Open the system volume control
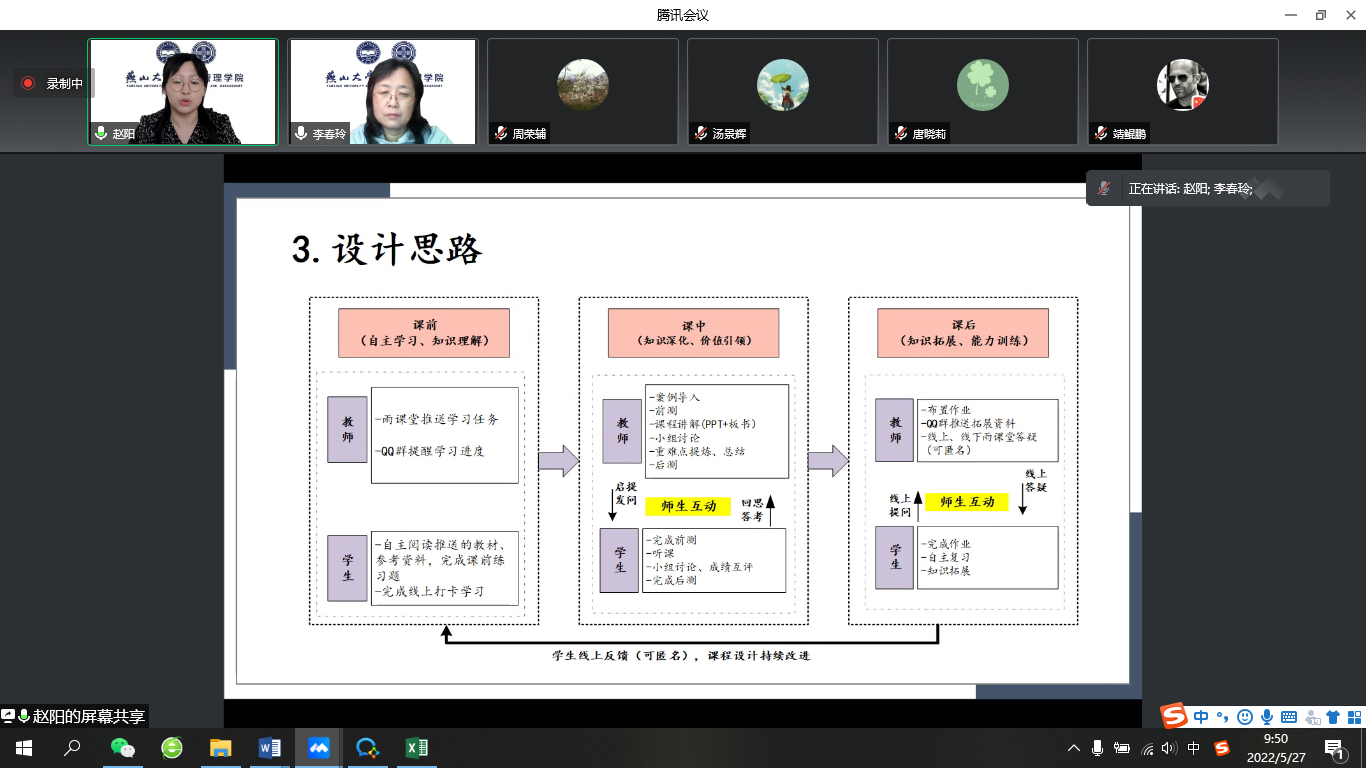Image resolution: width=1366 pixels, height=768 pixels. pos(1170,748)
